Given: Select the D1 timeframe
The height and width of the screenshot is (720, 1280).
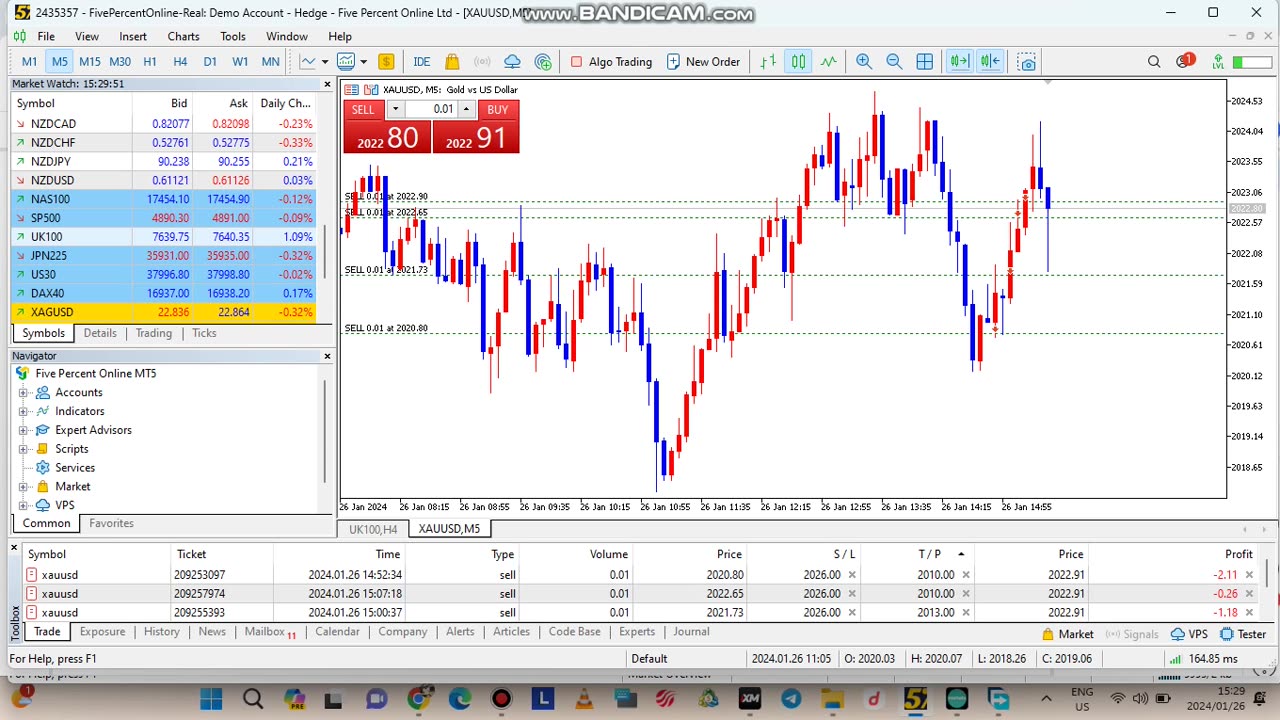Looking at the screenshot, I should (210, 62).
